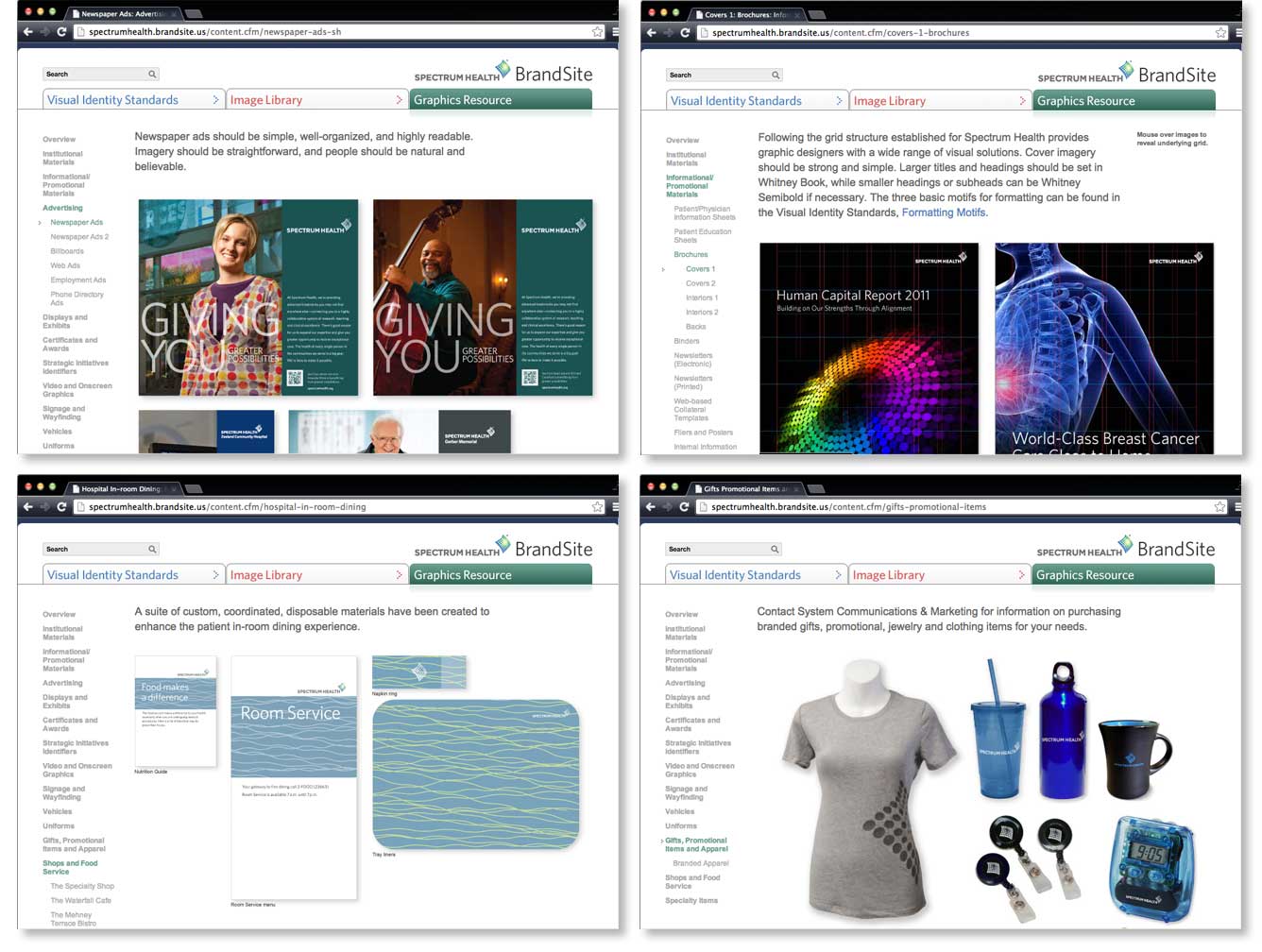Viewport: 1262px width, 952px height.
Task: Click Patient Education Sheets in sidebar
Action: [x=702, y=235]
